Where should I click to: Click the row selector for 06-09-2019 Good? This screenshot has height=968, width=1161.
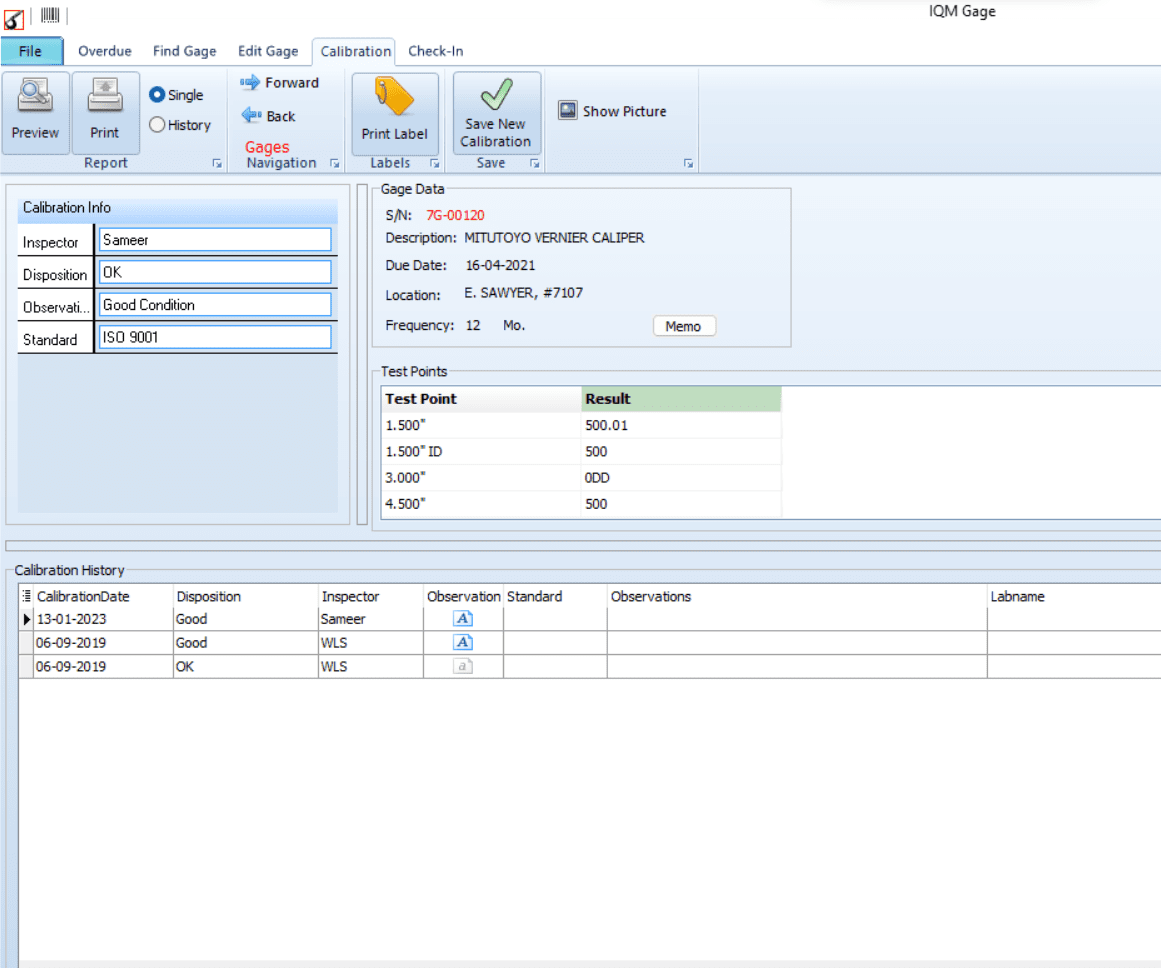[26, 642]
